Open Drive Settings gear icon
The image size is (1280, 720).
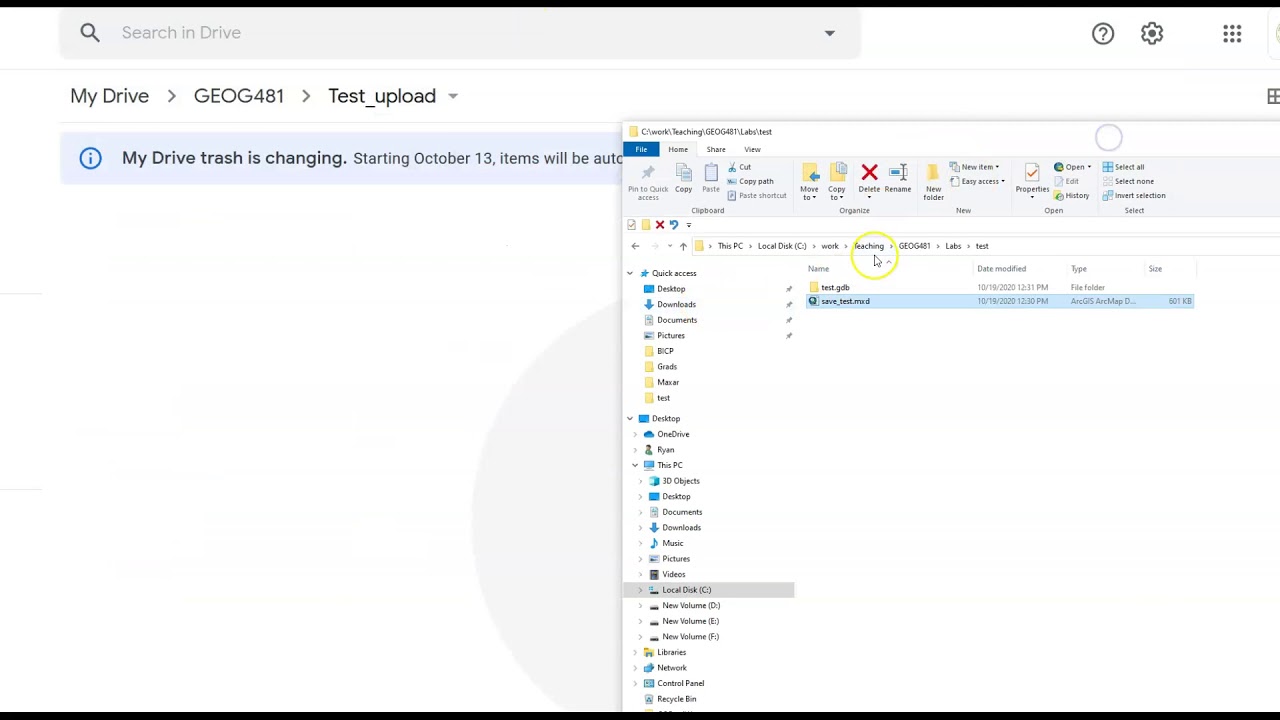click(x=1152, y=34)
